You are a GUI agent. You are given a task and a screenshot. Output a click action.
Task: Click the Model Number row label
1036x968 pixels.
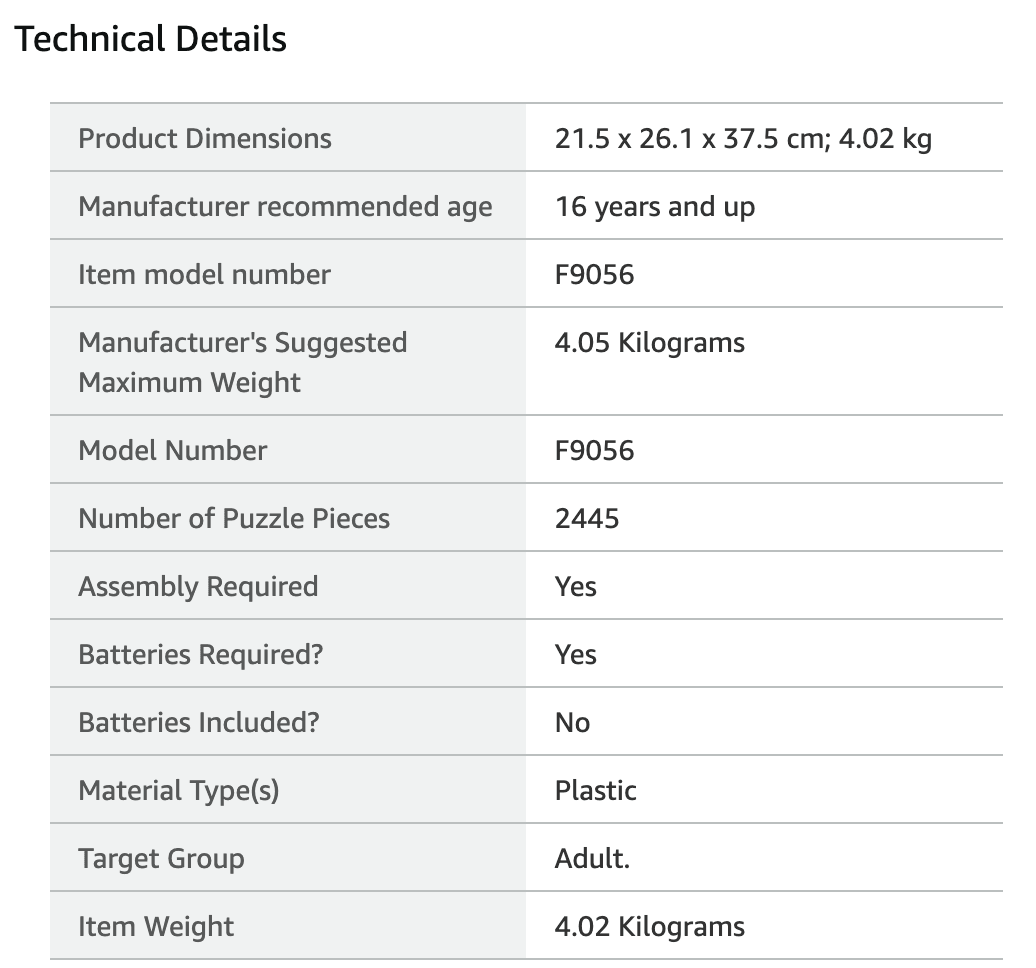(172, 451)
